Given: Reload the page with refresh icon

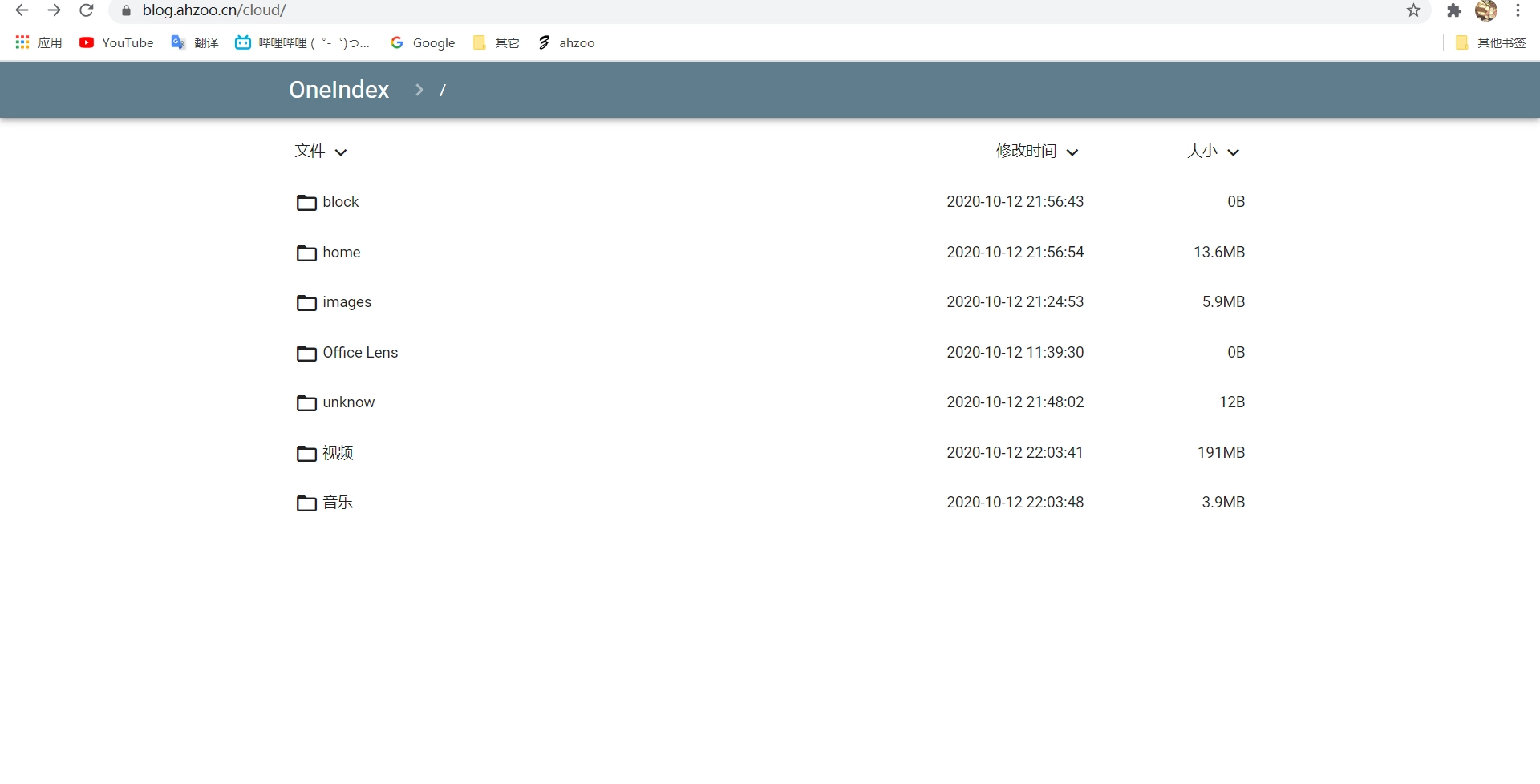Looking at the screenshot, I should [x=87, y=10].
